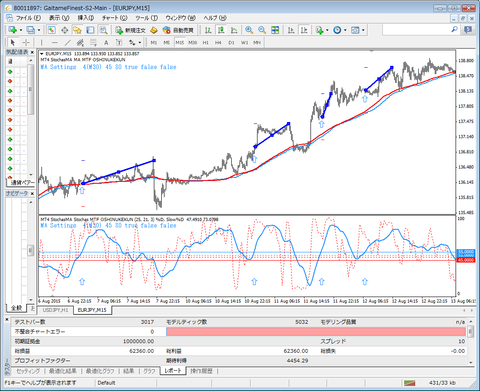Select the trendline drawing tool
This screenshot has width=480, height=391.
[68, 42]
